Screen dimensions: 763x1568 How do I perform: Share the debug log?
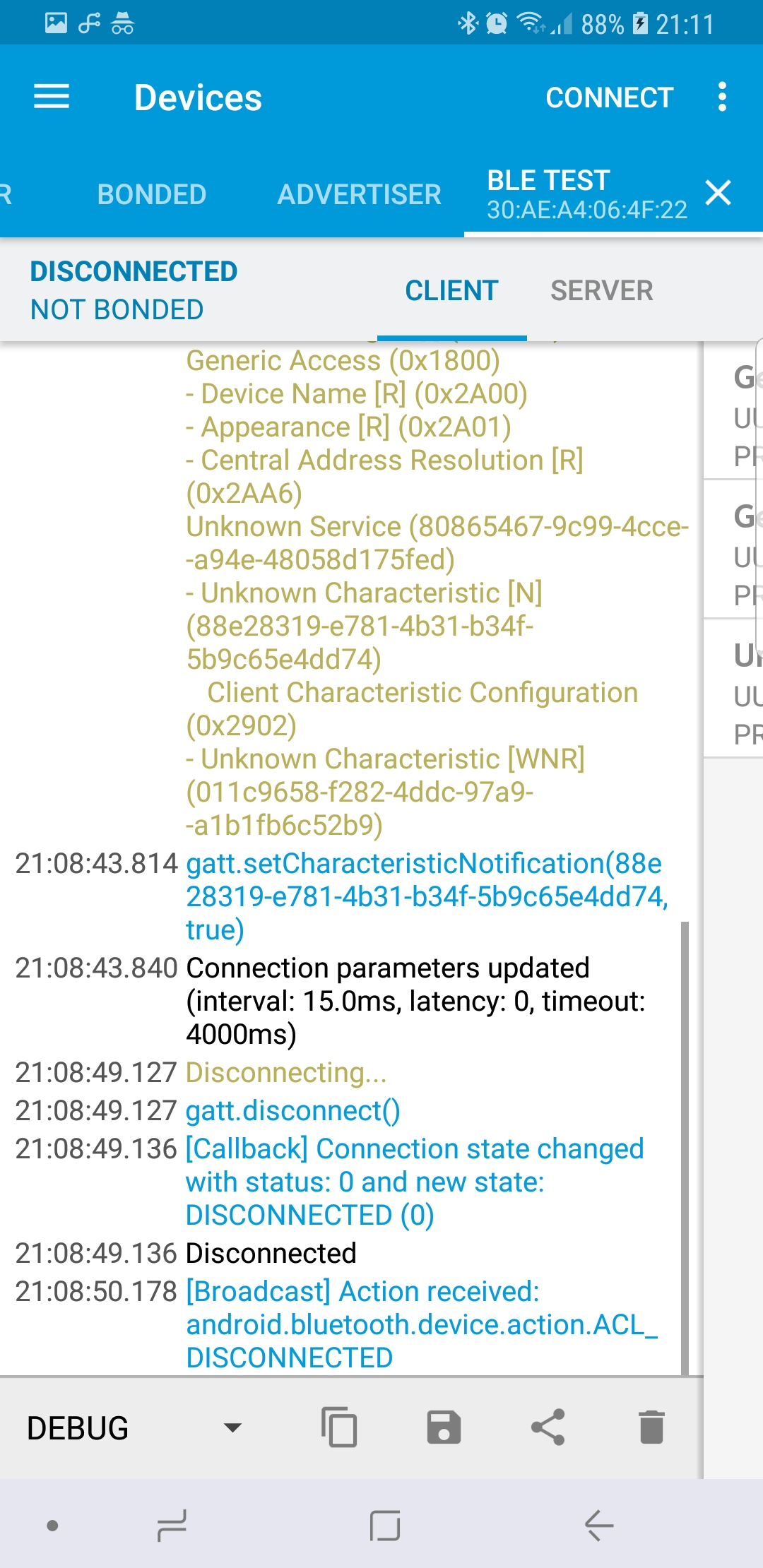(548, 1427)
